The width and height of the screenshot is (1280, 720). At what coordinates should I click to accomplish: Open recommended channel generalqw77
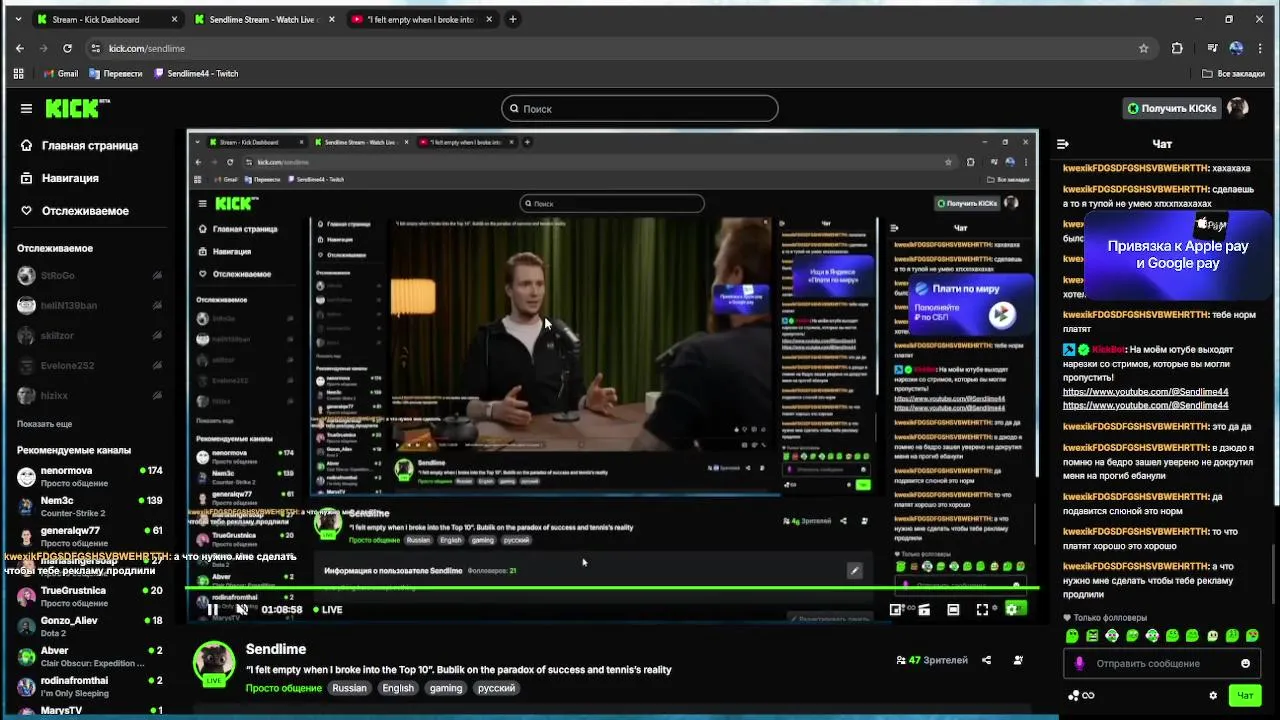pyautogui.click(x=90, y=536)
